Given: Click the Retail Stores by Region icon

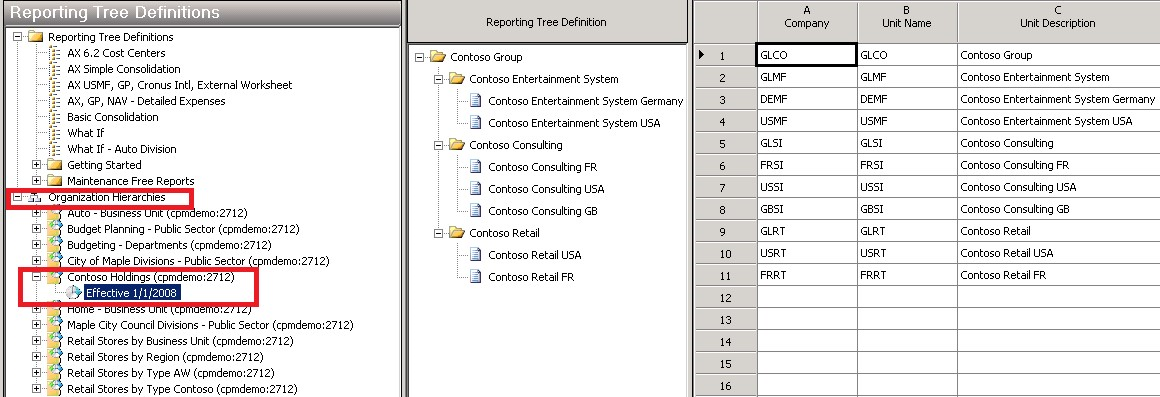Looking at the screenshot, I should [55, 357].
